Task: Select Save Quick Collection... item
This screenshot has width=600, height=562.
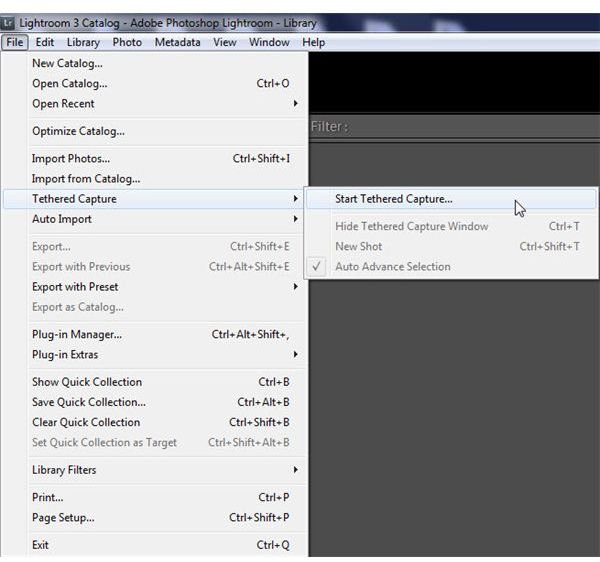Action: [x=155, y=402]
